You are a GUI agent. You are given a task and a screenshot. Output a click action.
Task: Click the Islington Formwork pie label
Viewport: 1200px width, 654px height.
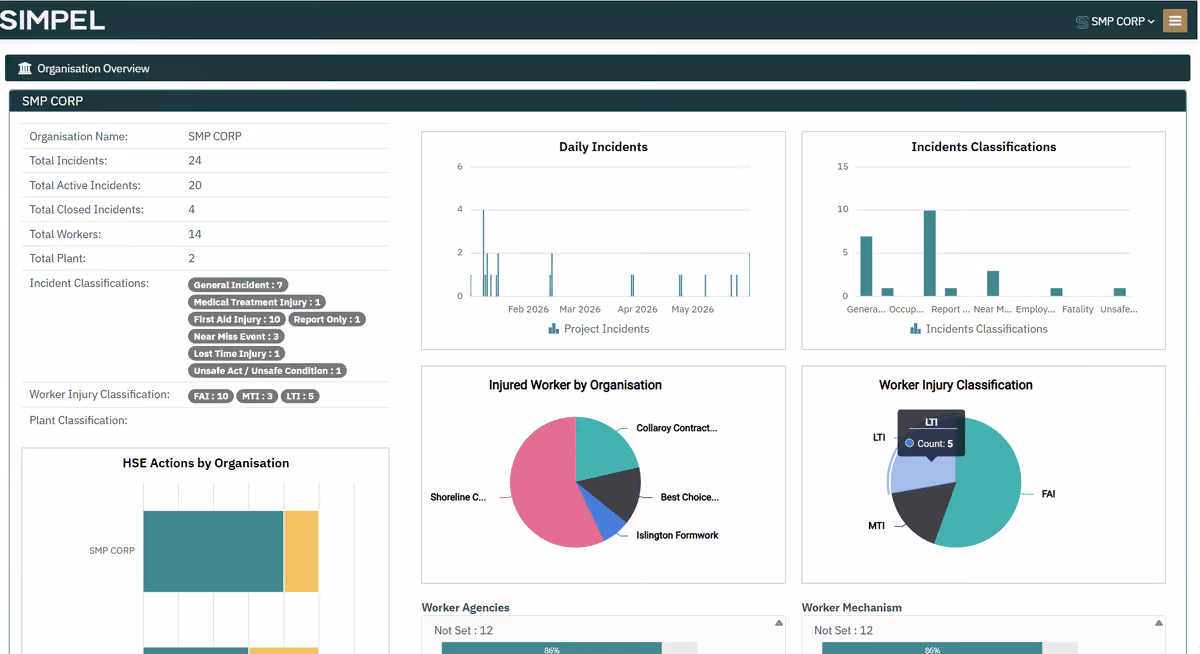click(x=677, y=535)
